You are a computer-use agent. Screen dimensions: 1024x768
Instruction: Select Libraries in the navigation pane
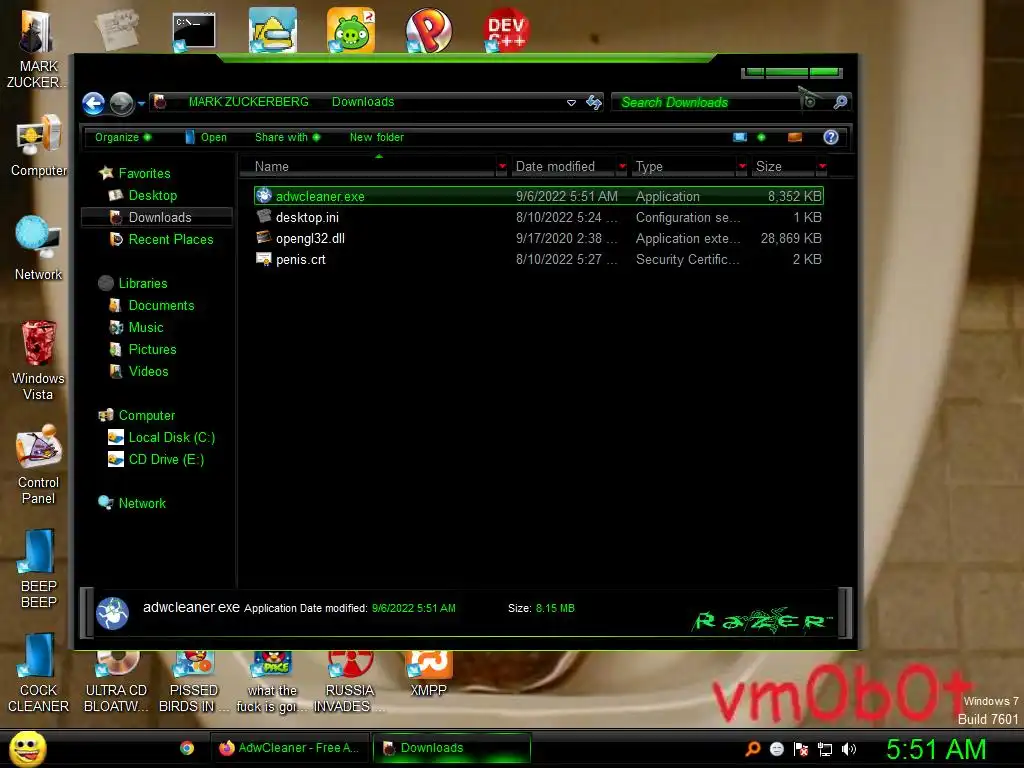pos(133,283)
